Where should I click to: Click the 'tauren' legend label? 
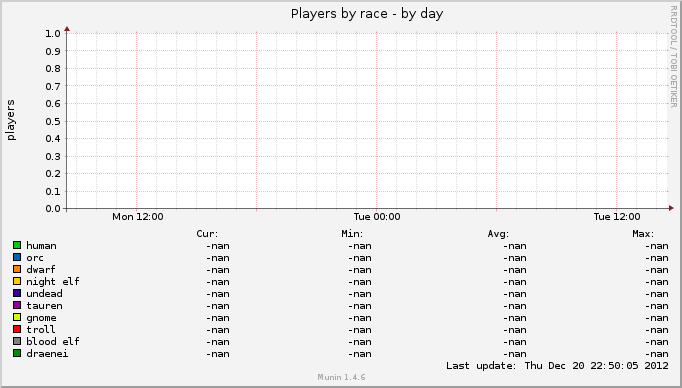coord(44,306)
